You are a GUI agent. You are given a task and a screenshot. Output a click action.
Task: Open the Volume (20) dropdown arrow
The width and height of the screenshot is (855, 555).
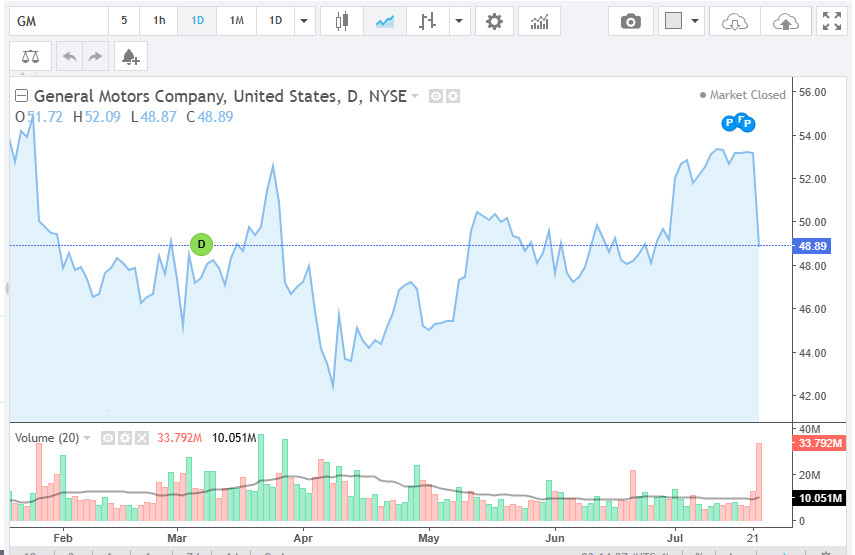tap(87, 438)
